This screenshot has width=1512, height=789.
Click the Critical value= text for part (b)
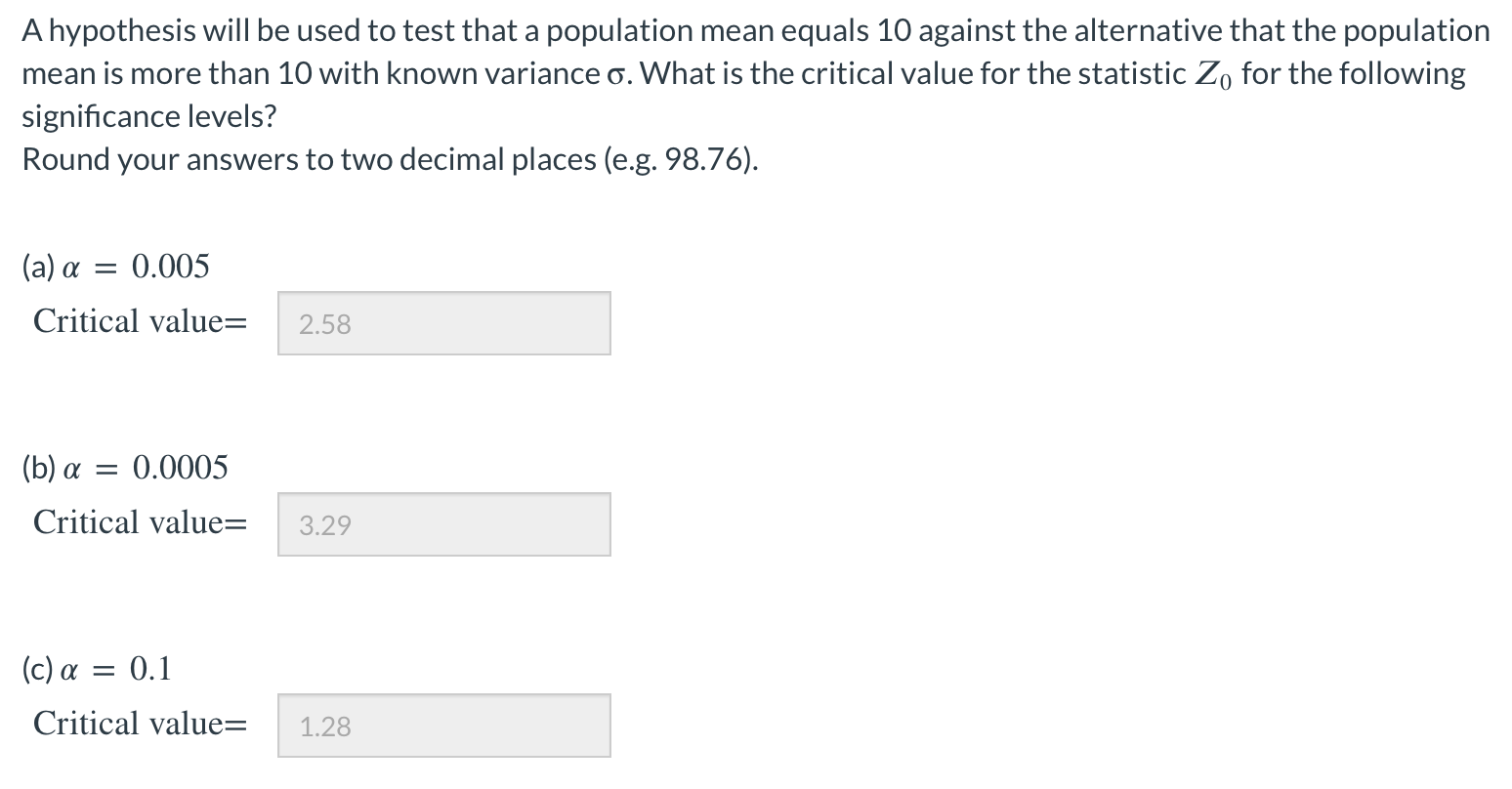tap(140, 522)
